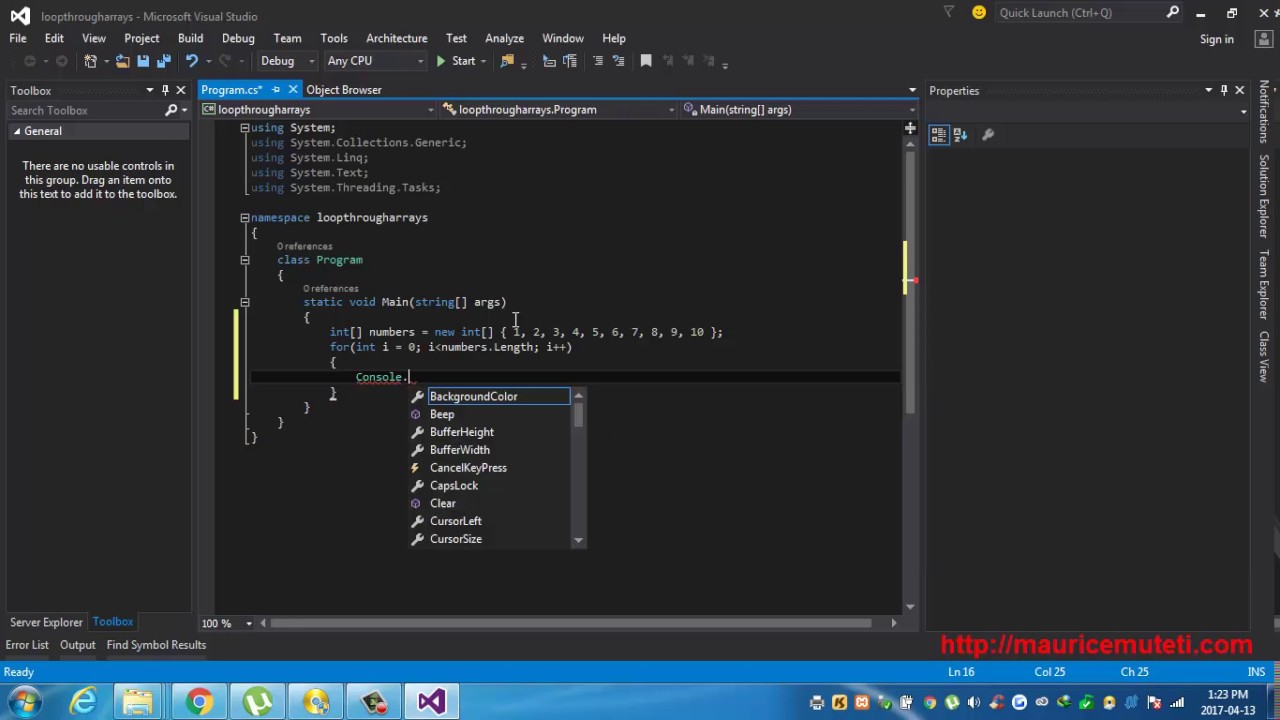
Task: Click the editor horizontal scrollbar right arrow
Action: click(894, 623)
